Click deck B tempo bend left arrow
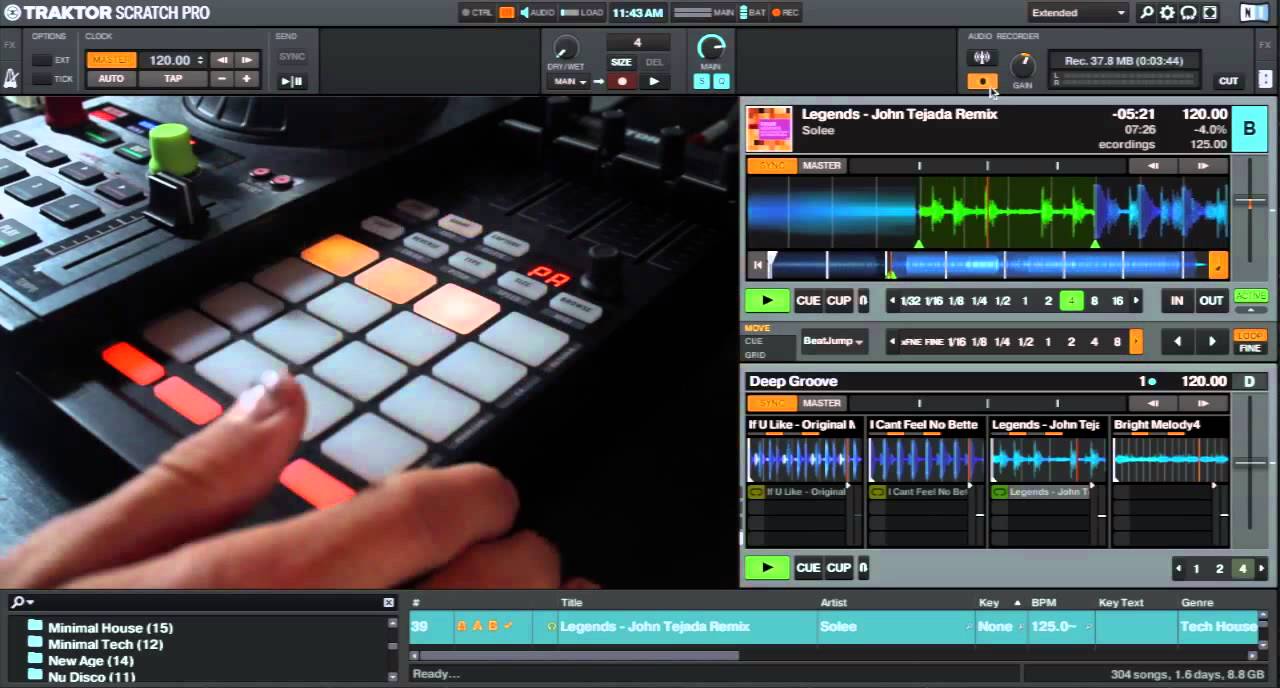The width and height of the screenshot is (1280, 688). pos(1153,166)
